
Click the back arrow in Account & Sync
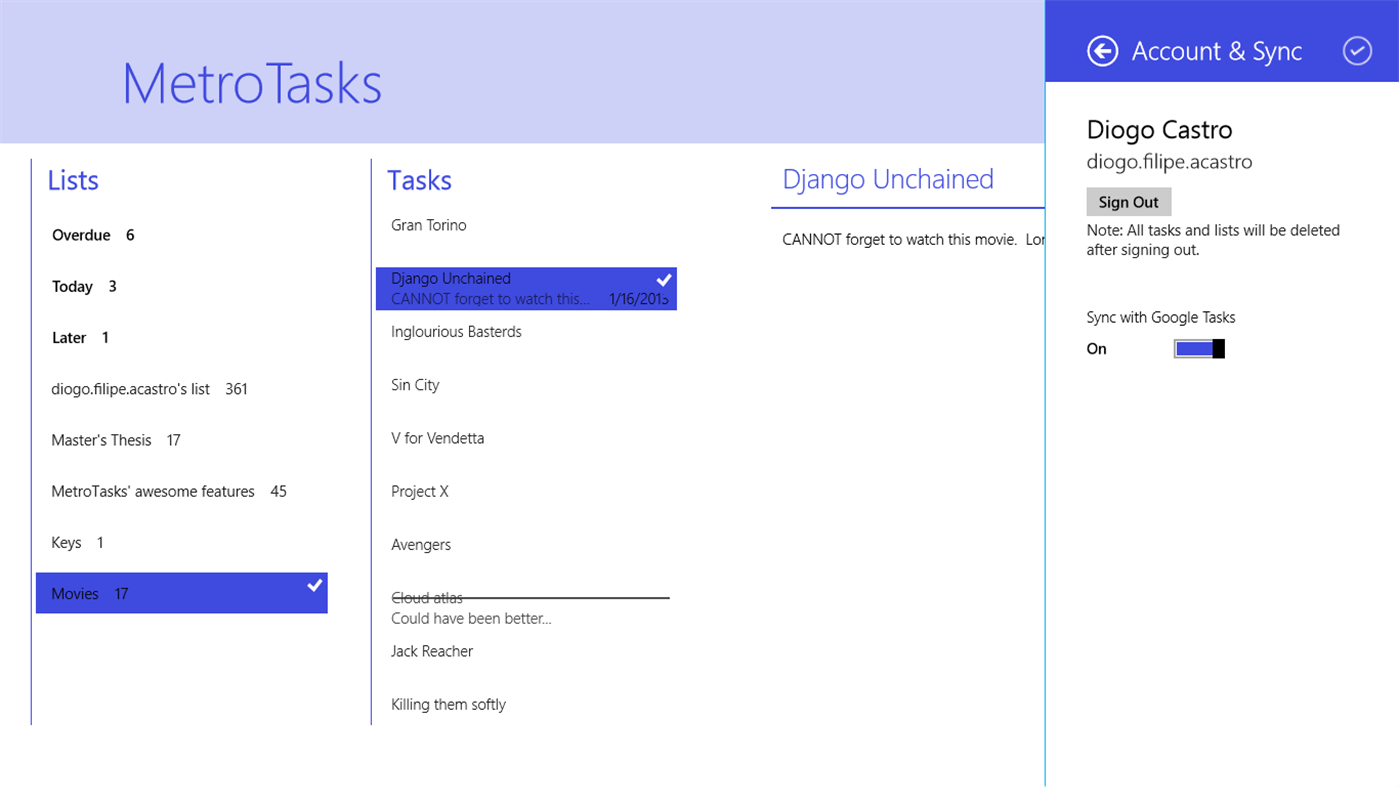(1101, 50)
